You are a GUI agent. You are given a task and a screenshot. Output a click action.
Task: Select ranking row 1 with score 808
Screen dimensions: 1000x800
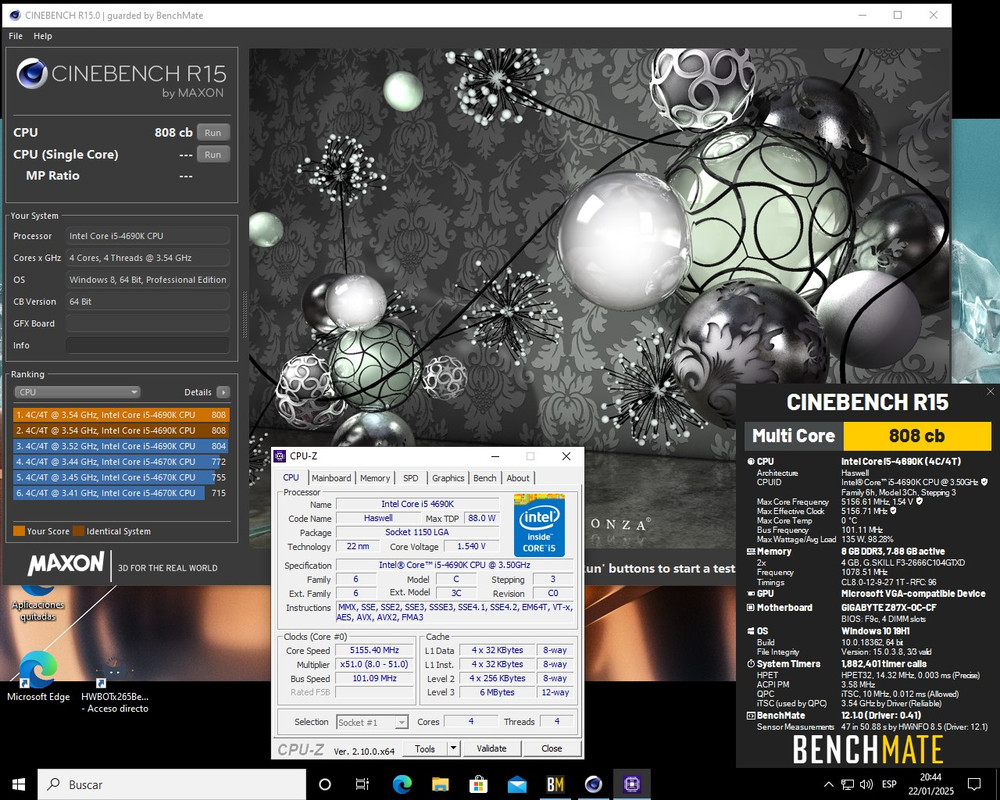(121, 415)
